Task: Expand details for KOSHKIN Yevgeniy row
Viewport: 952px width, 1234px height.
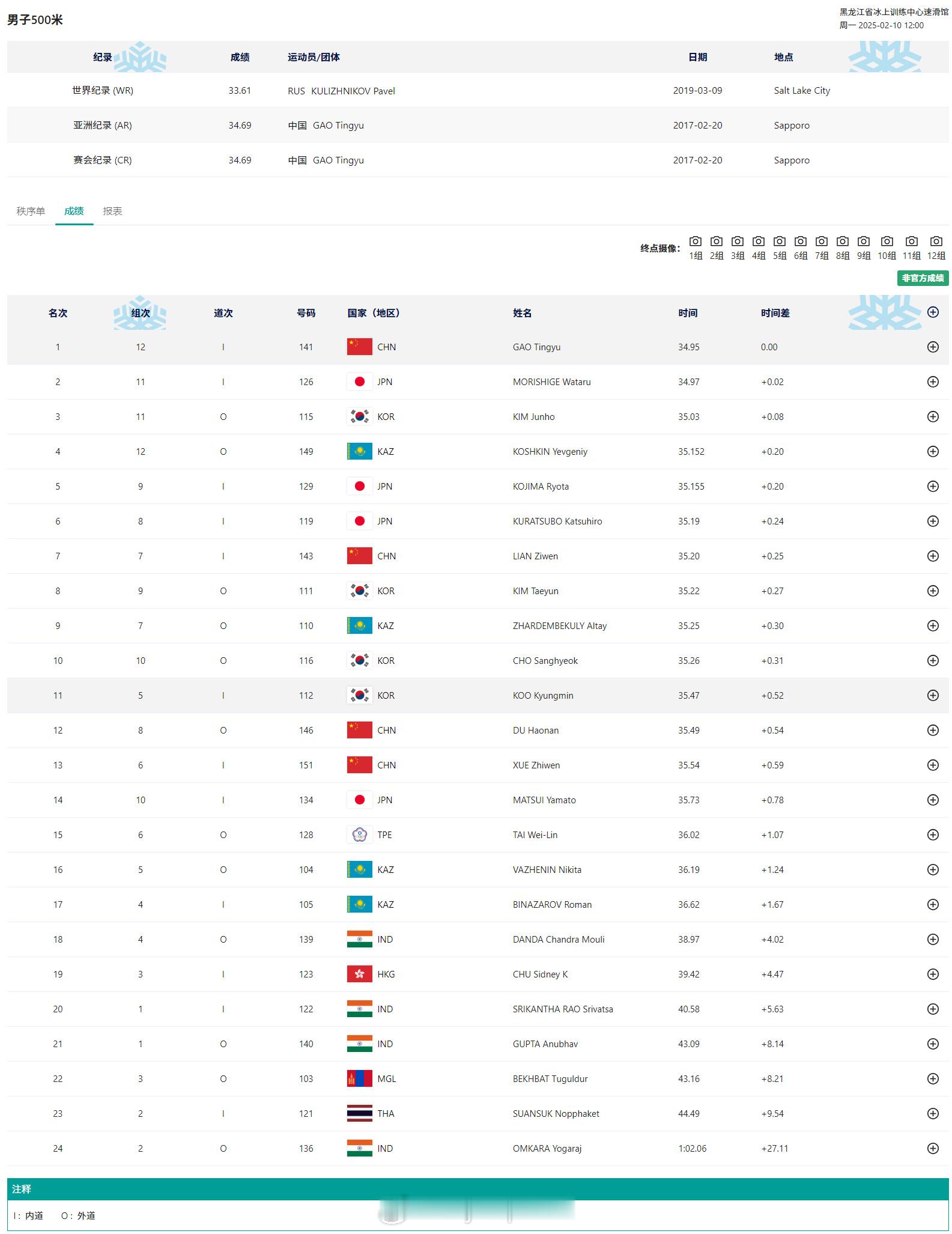Action: tap(933, 451)
